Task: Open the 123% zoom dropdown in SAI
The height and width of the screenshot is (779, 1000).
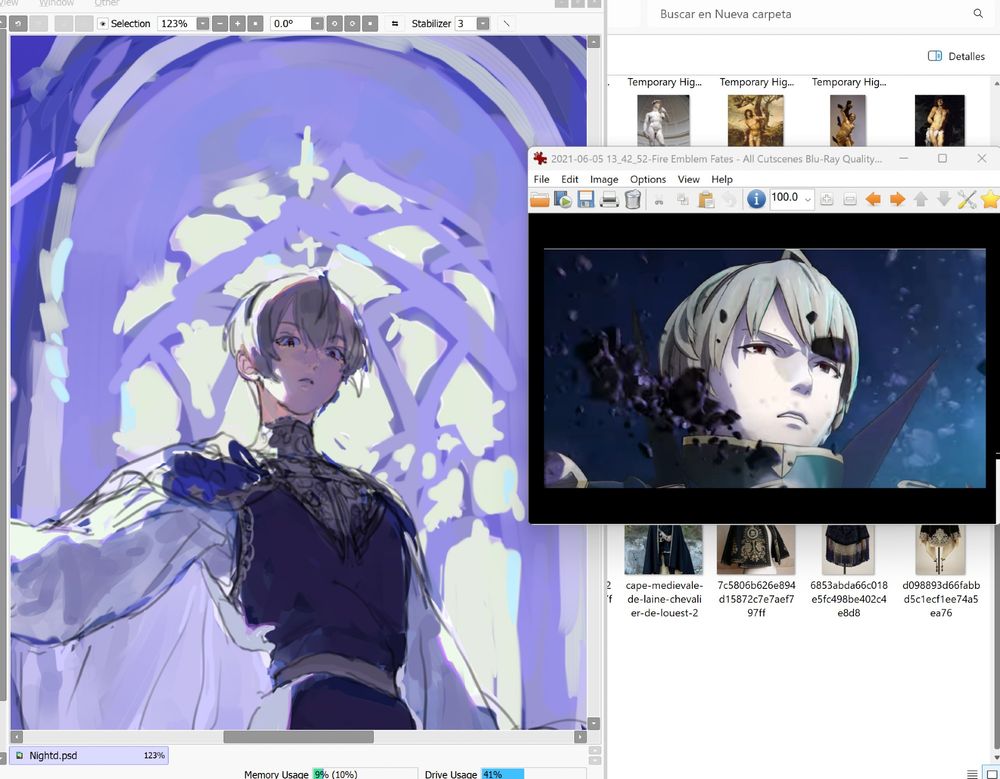Action: click(203, 24)
